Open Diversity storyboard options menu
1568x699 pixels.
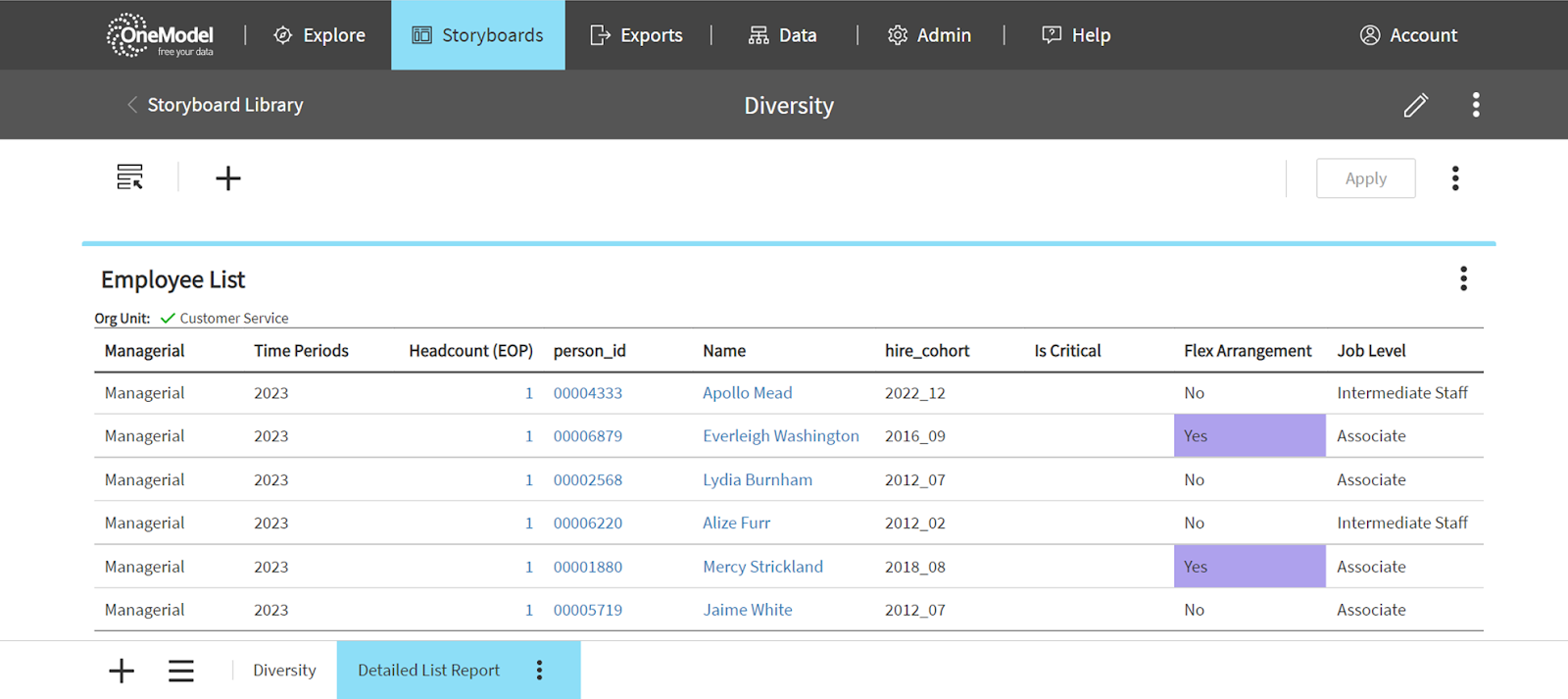coord(1475,105)
